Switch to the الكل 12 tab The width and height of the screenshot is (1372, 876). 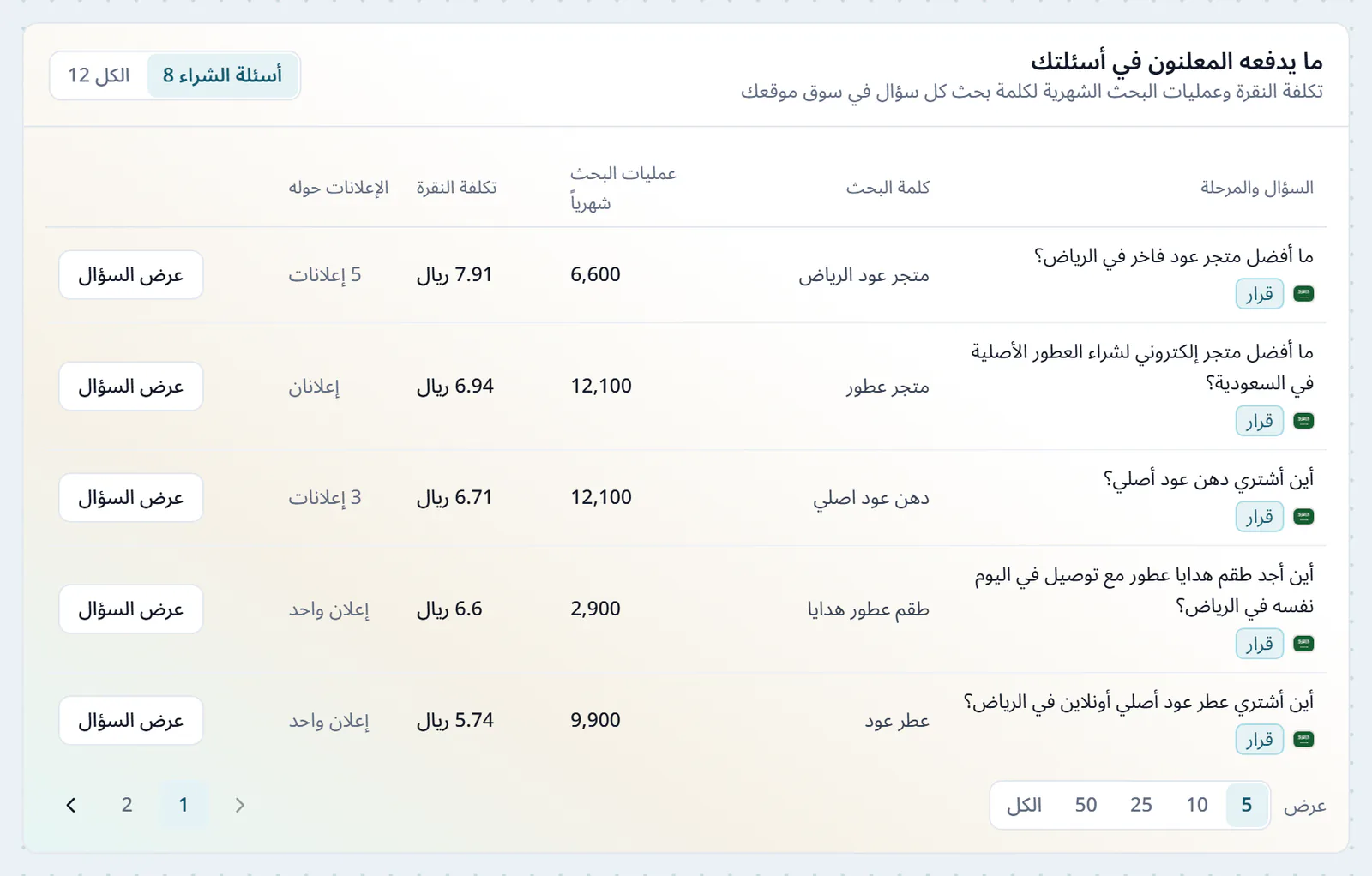pos(99,75)
